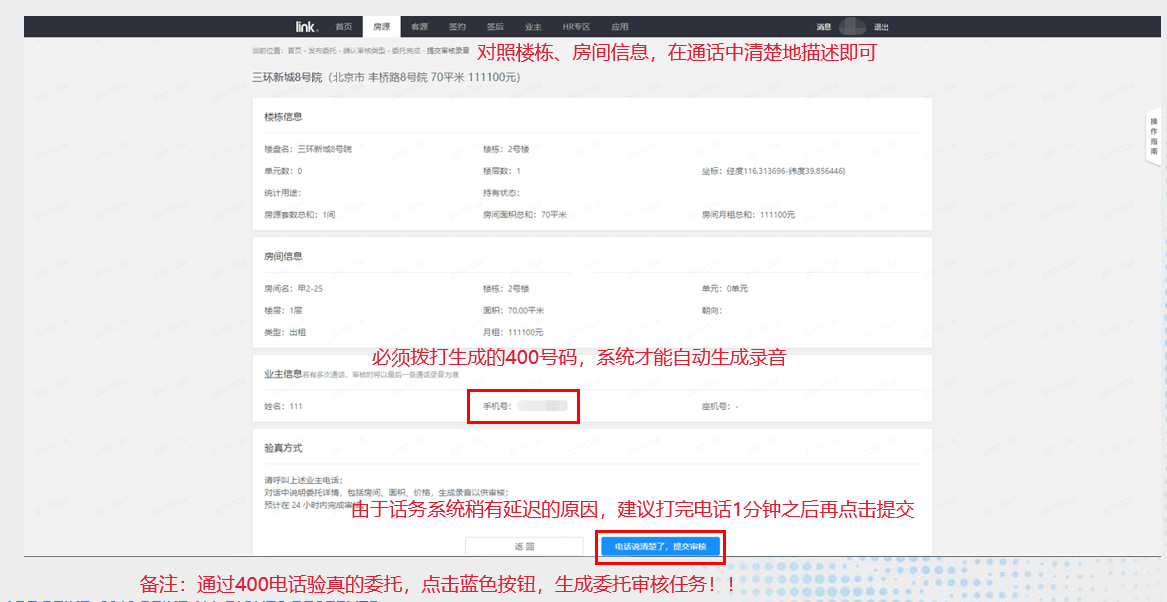Click the 楼层数: 1 field
Viewport: 1167px width, 602px height.
[x=502, y=171]
